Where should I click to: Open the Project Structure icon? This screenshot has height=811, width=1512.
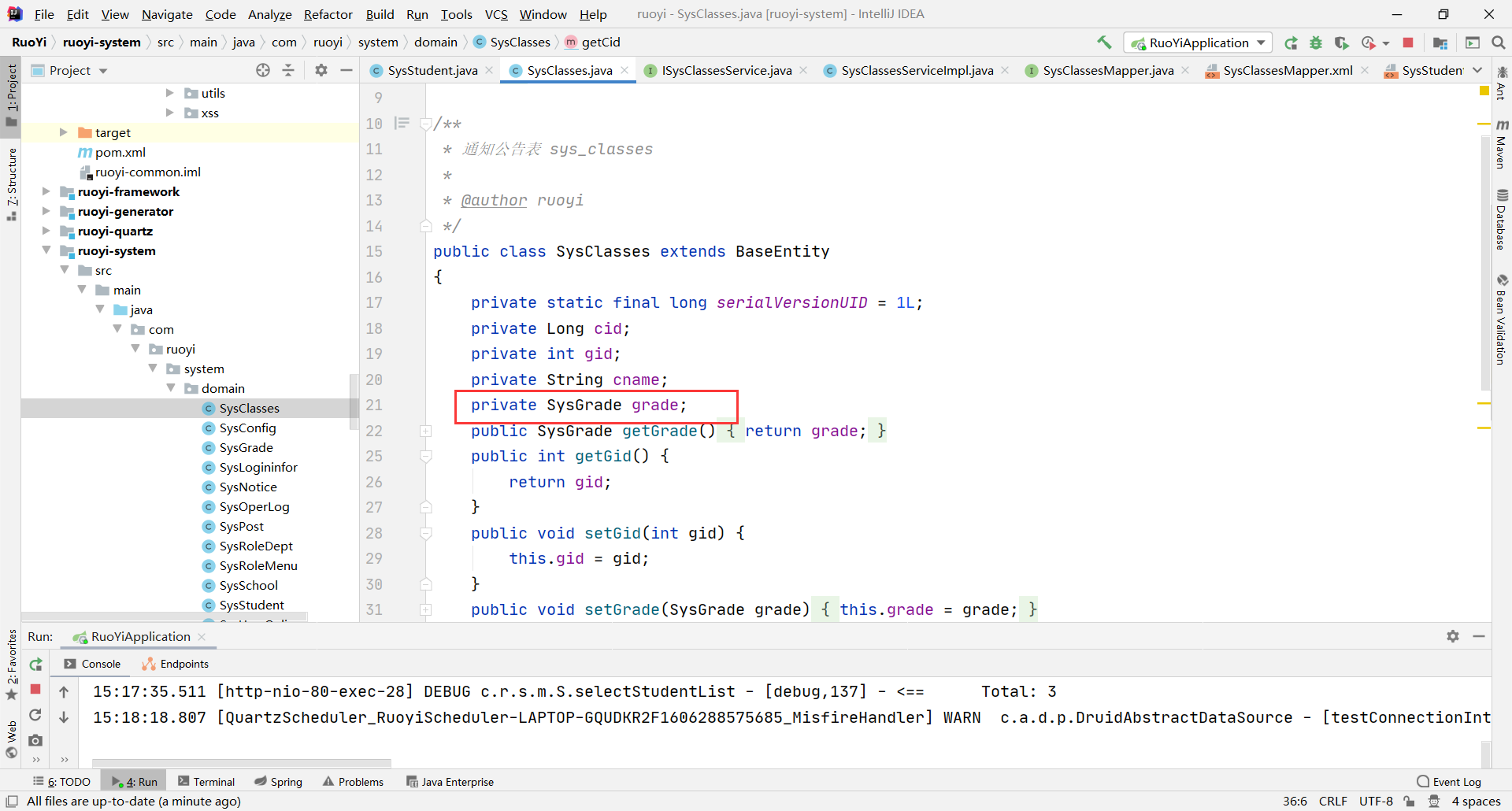click(1440, 43)
